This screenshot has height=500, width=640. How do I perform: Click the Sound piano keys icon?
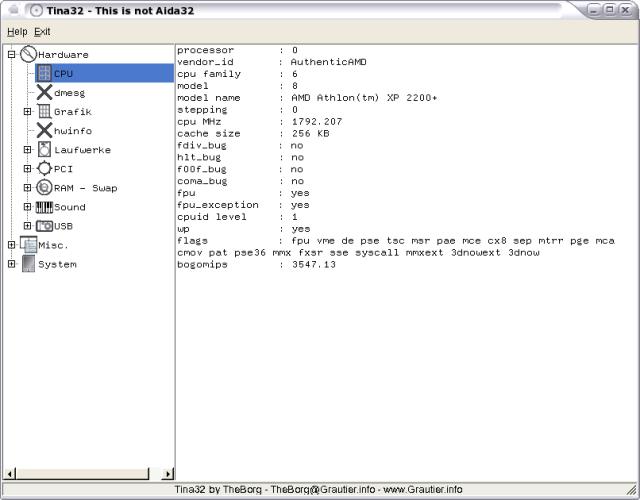click(x=44, y=207)
